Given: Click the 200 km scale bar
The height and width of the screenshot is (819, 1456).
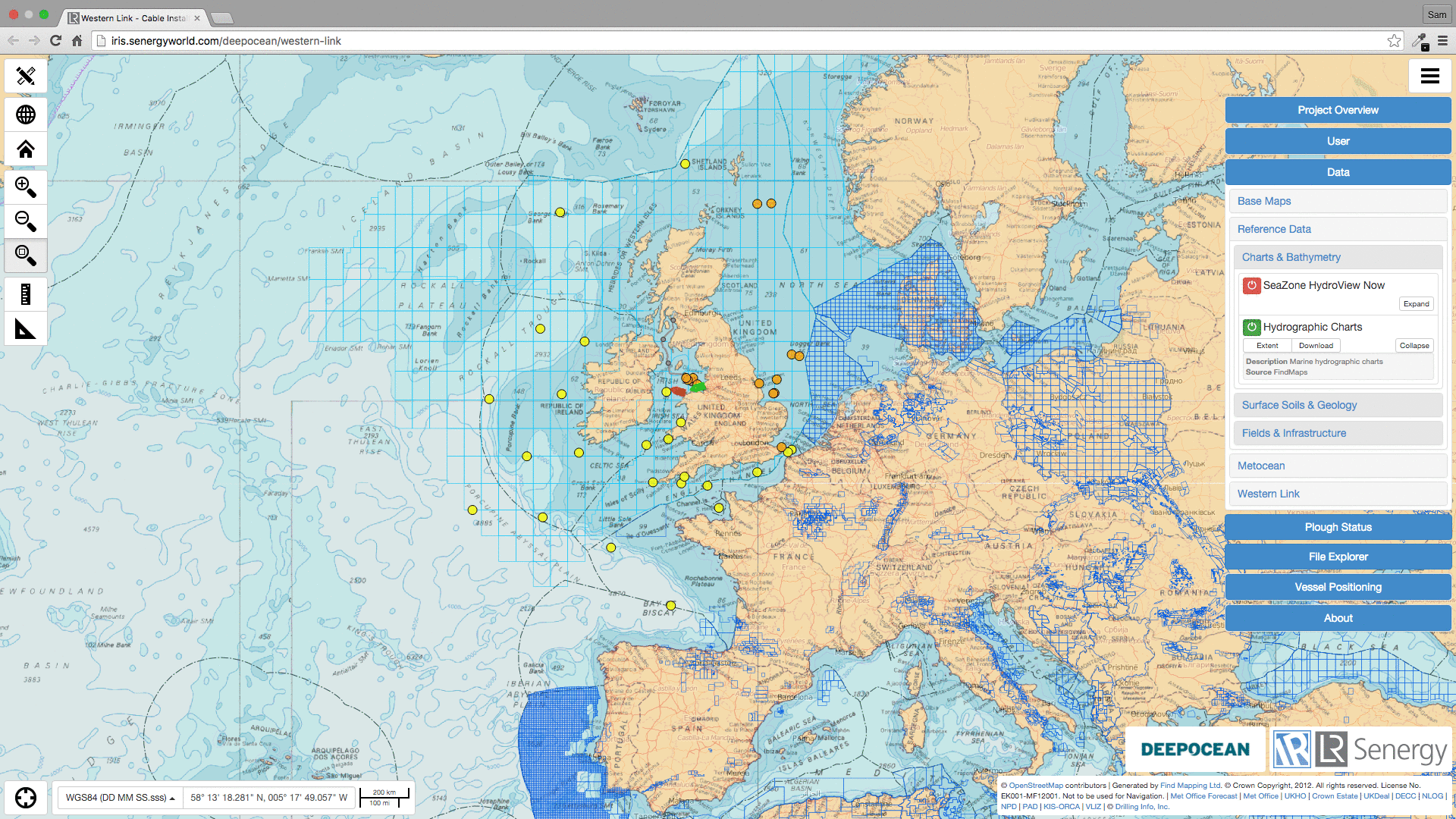Looking at the screenshot, I should (x=384, y=797).
